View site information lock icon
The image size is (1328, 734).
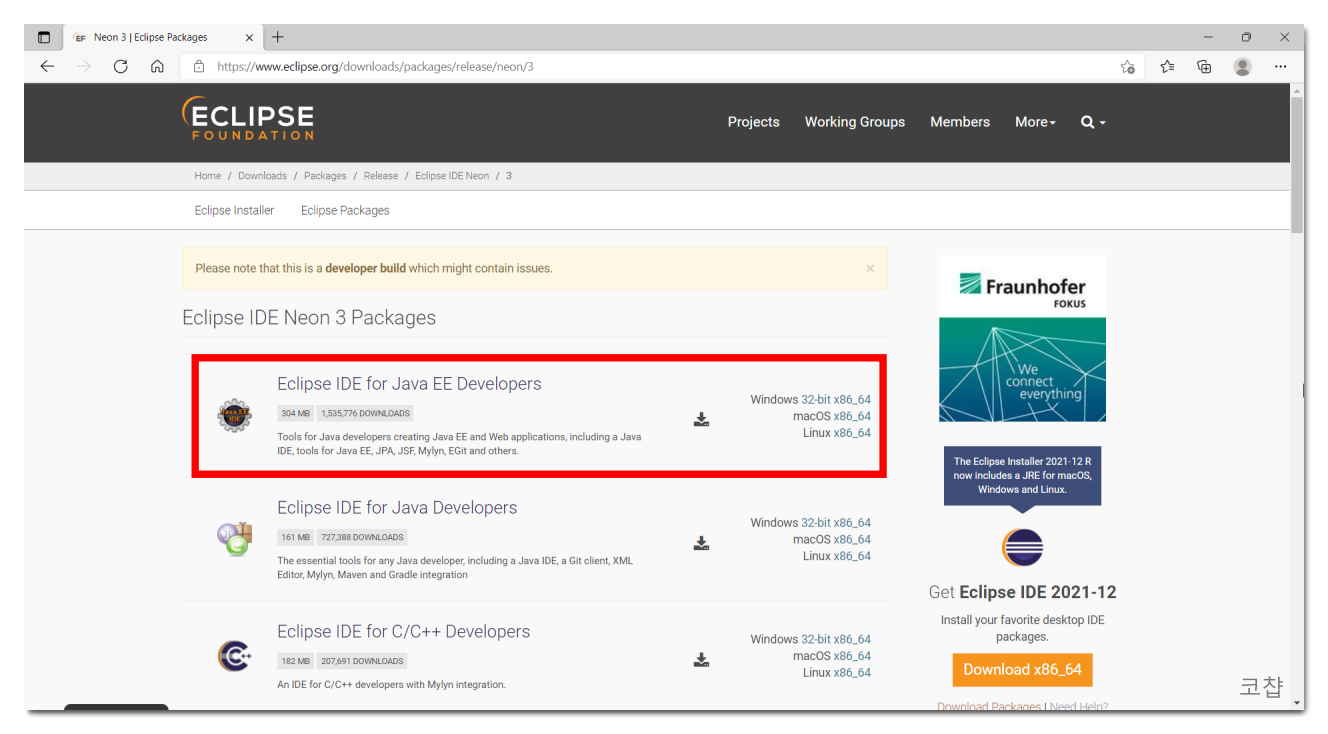pyautogui.click(x=199, y=67)
